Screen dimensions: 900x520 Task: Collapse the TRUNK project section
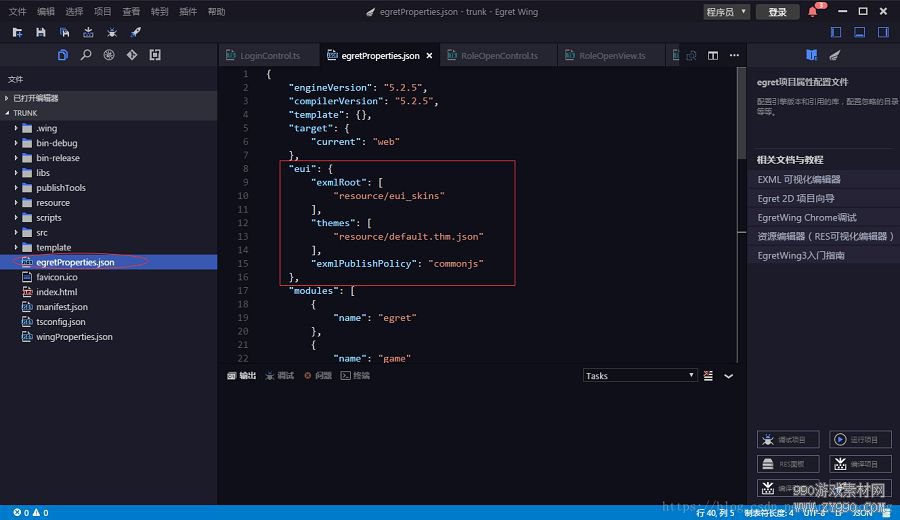point(109,113)
